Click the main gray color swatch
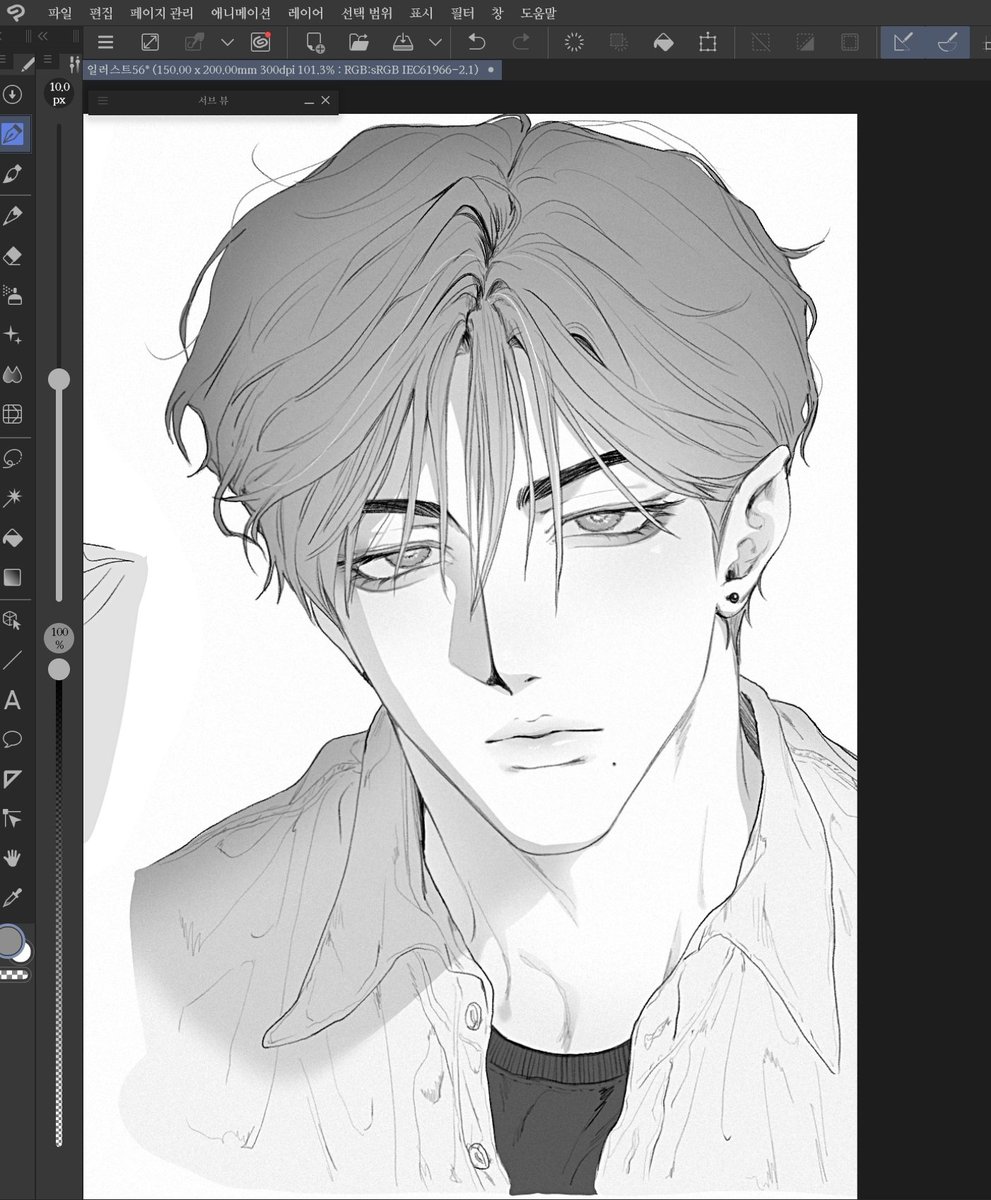 [x=10, y=941]
